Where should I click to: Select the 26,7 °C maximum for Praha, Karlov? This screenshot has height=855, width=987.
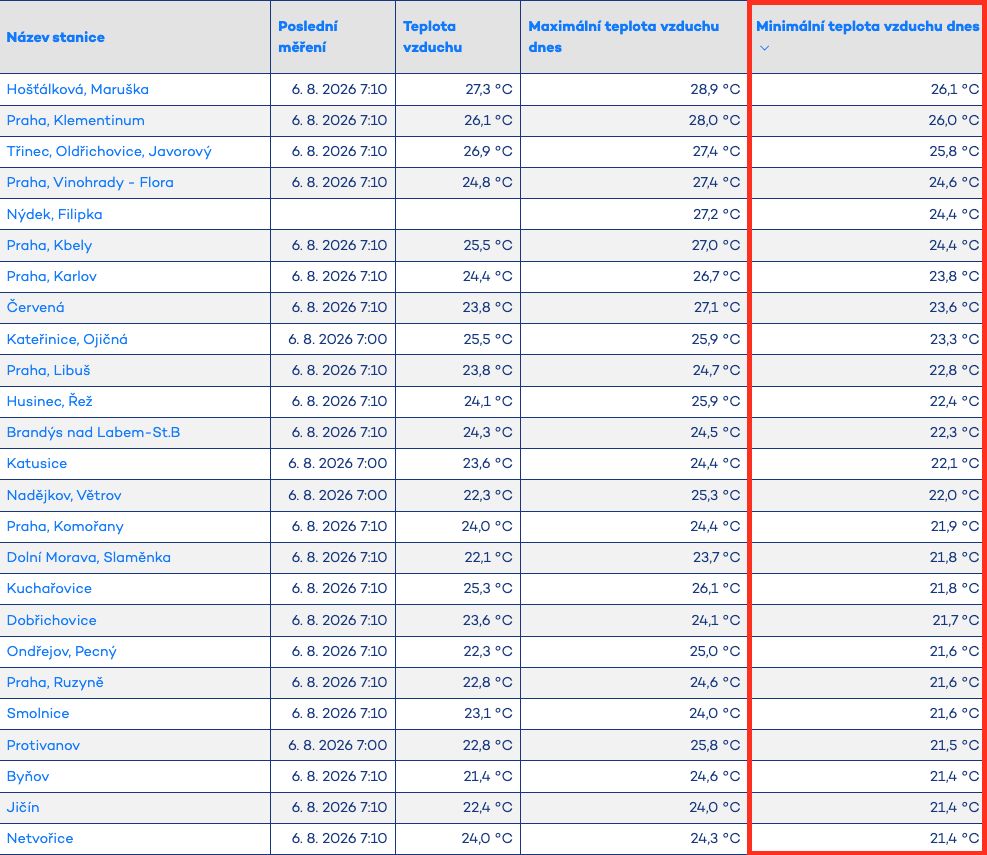[716, 276]
